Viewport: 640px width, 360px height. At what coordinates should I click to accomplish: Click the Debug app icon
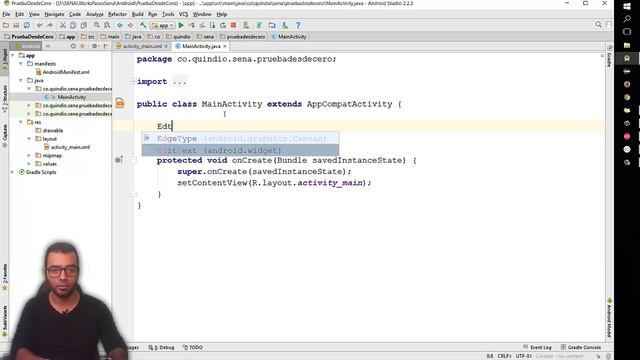191,25
